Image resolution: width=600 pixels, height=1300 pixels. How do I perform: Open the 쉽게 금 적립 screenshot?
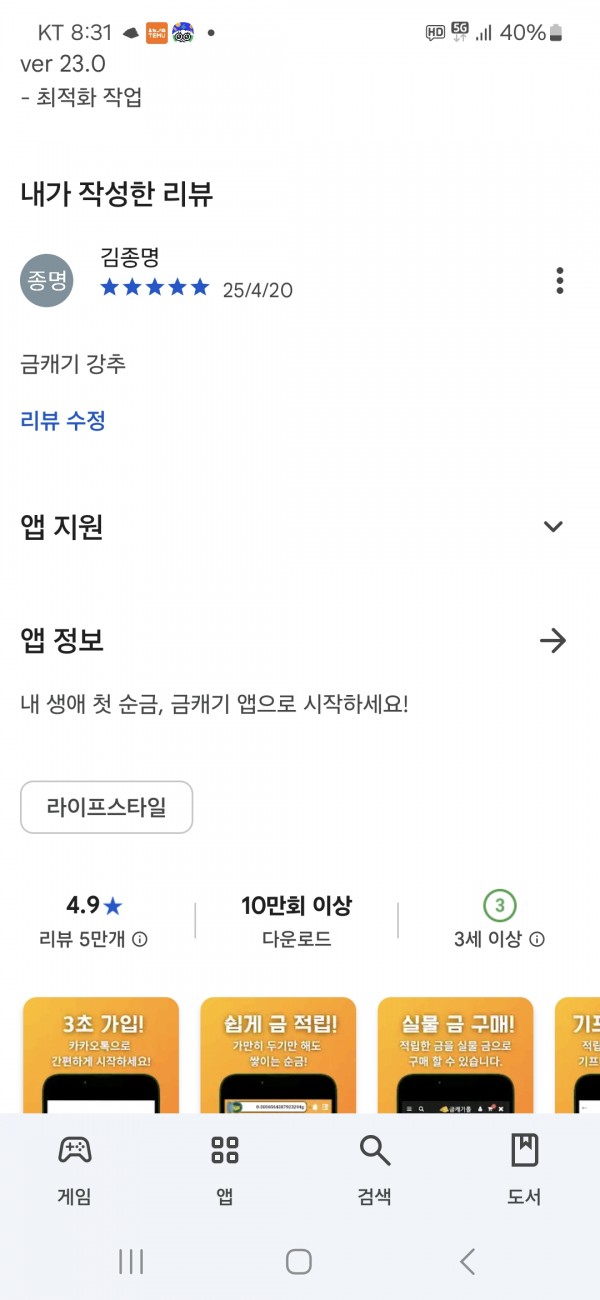(278, 1055)
